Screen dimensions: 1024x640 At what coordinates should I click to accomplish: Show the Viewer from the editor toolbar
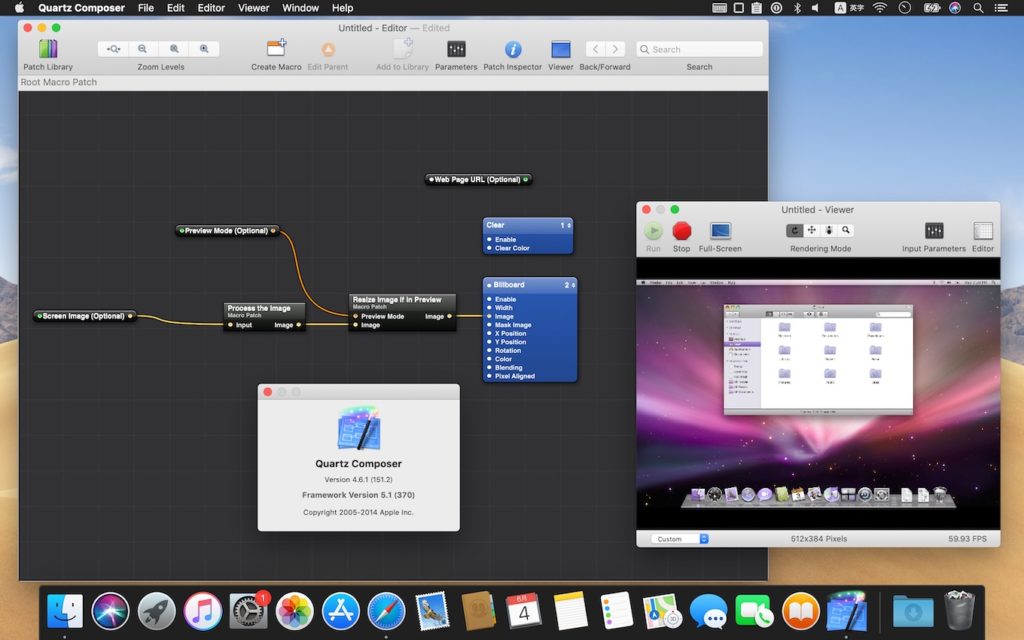pyautogui.click(x=559, y=48)
